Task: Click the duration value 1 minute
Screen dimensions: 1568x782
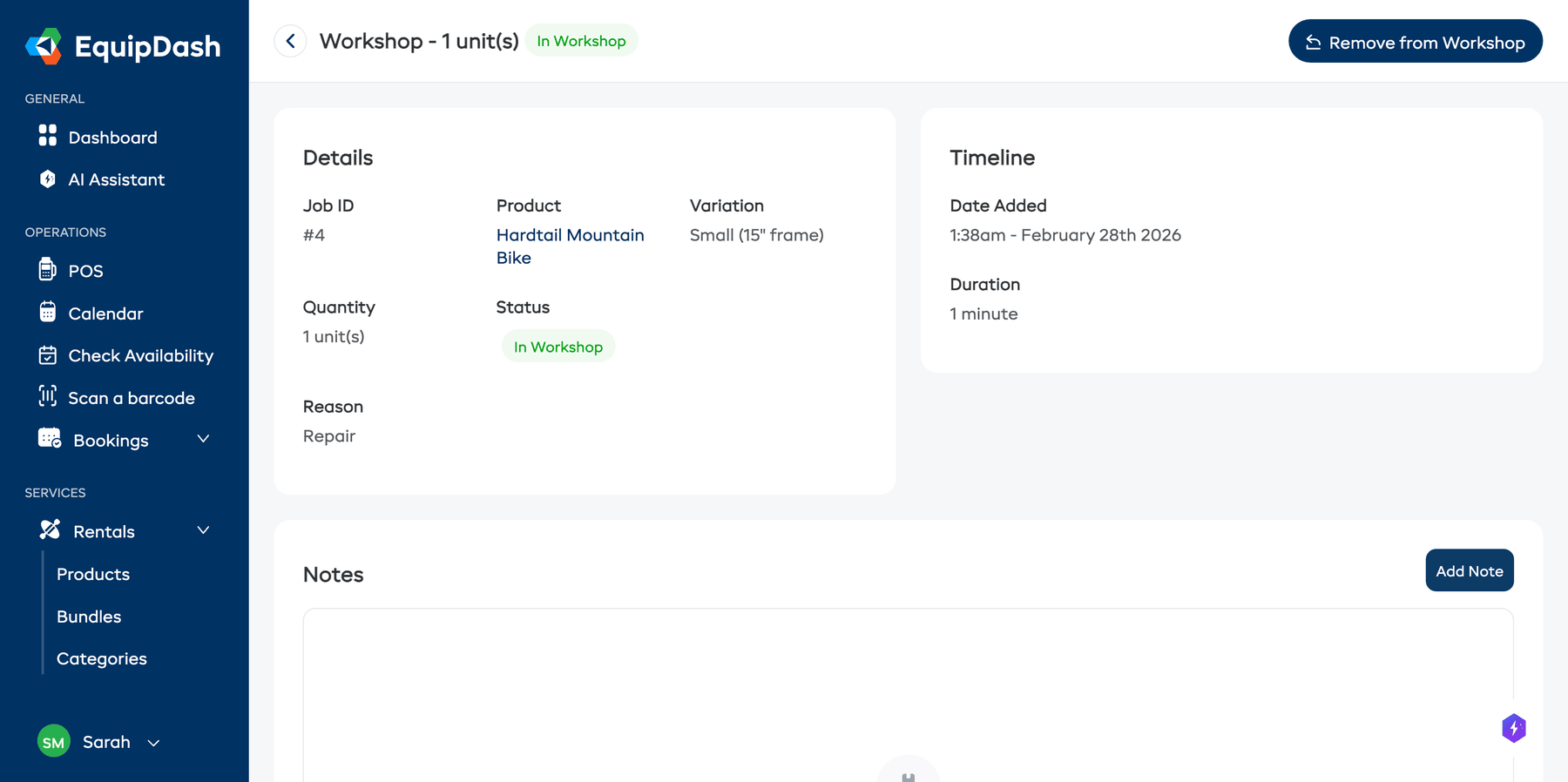Action: (983, 313)
